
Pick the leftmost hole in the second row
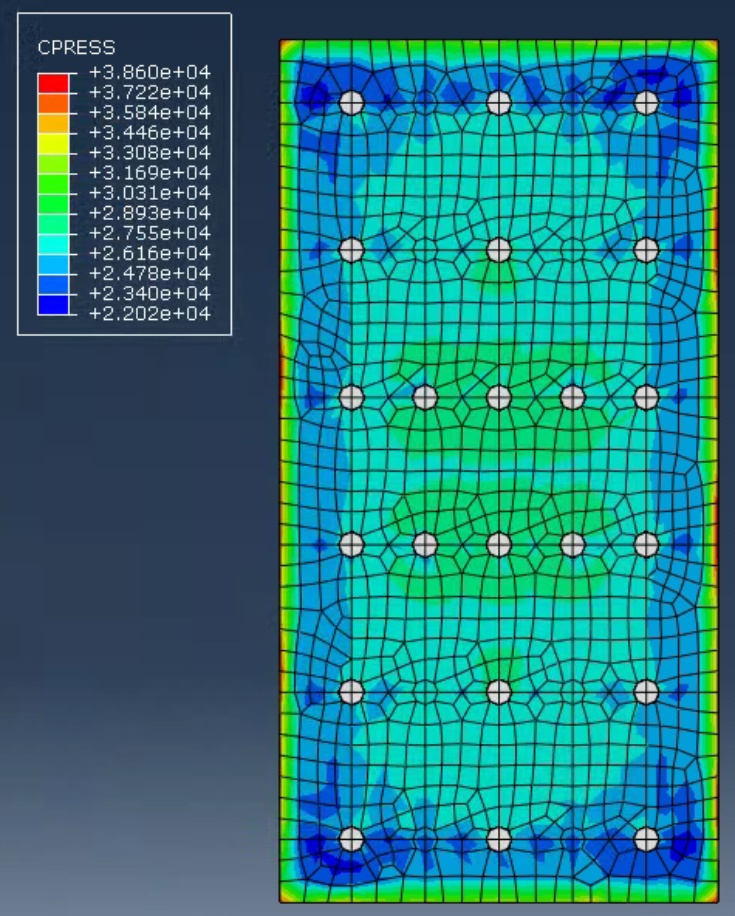coord(351,250)
